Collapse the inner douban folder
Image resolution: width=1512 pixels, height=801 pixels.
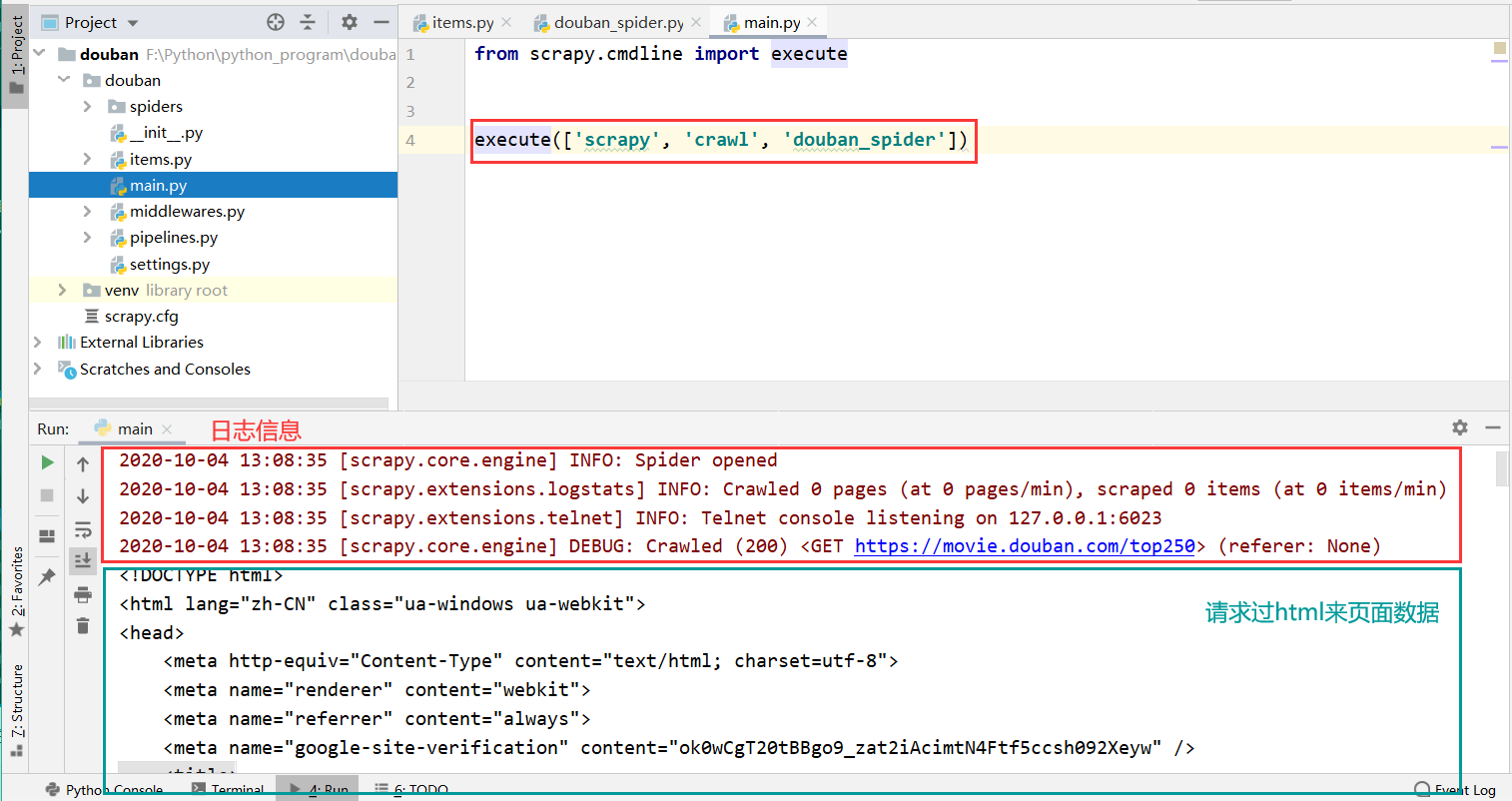[x=64, y=80]
